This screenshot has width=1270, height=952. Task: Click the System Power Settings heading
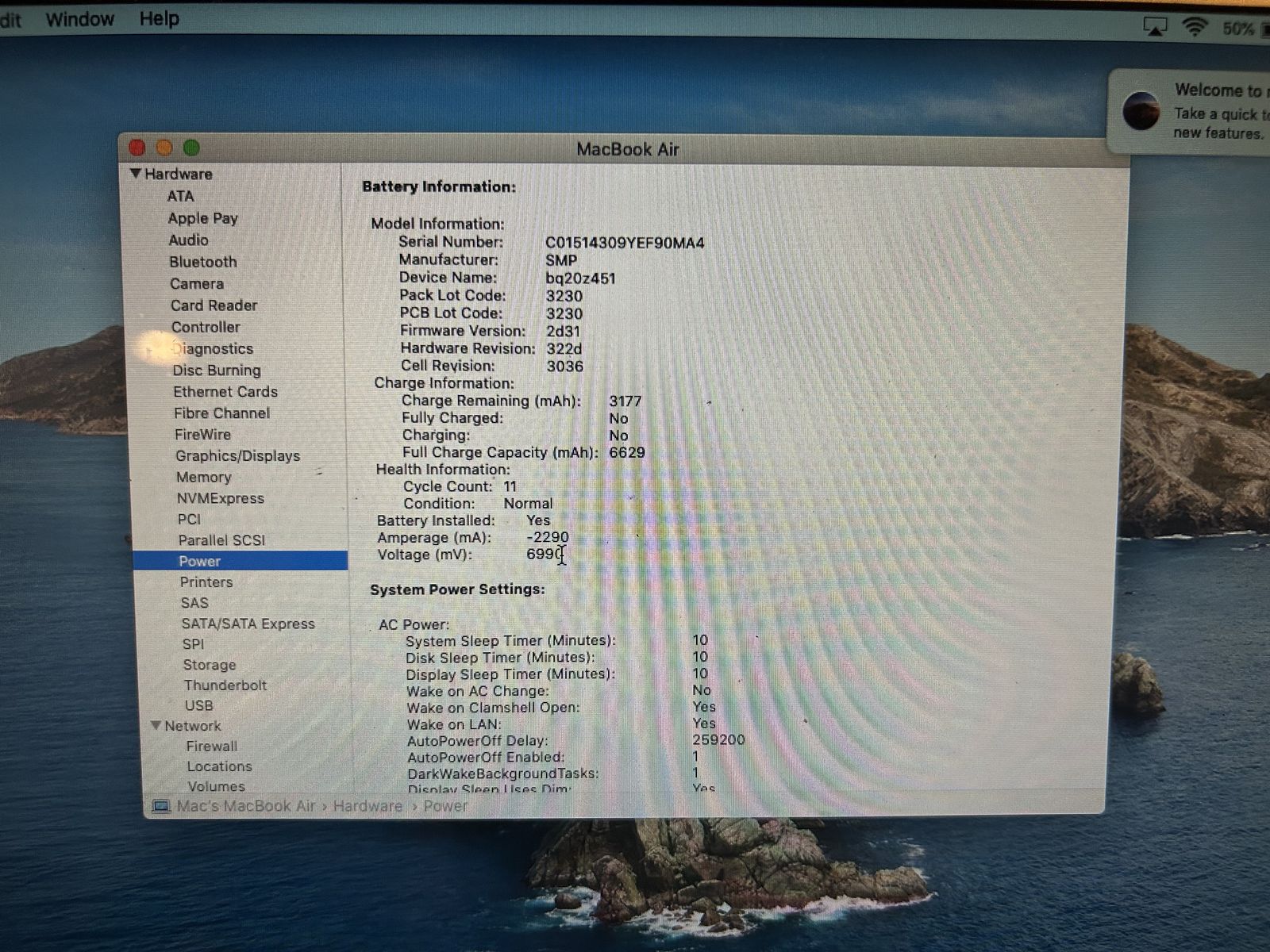pos(457,589)
